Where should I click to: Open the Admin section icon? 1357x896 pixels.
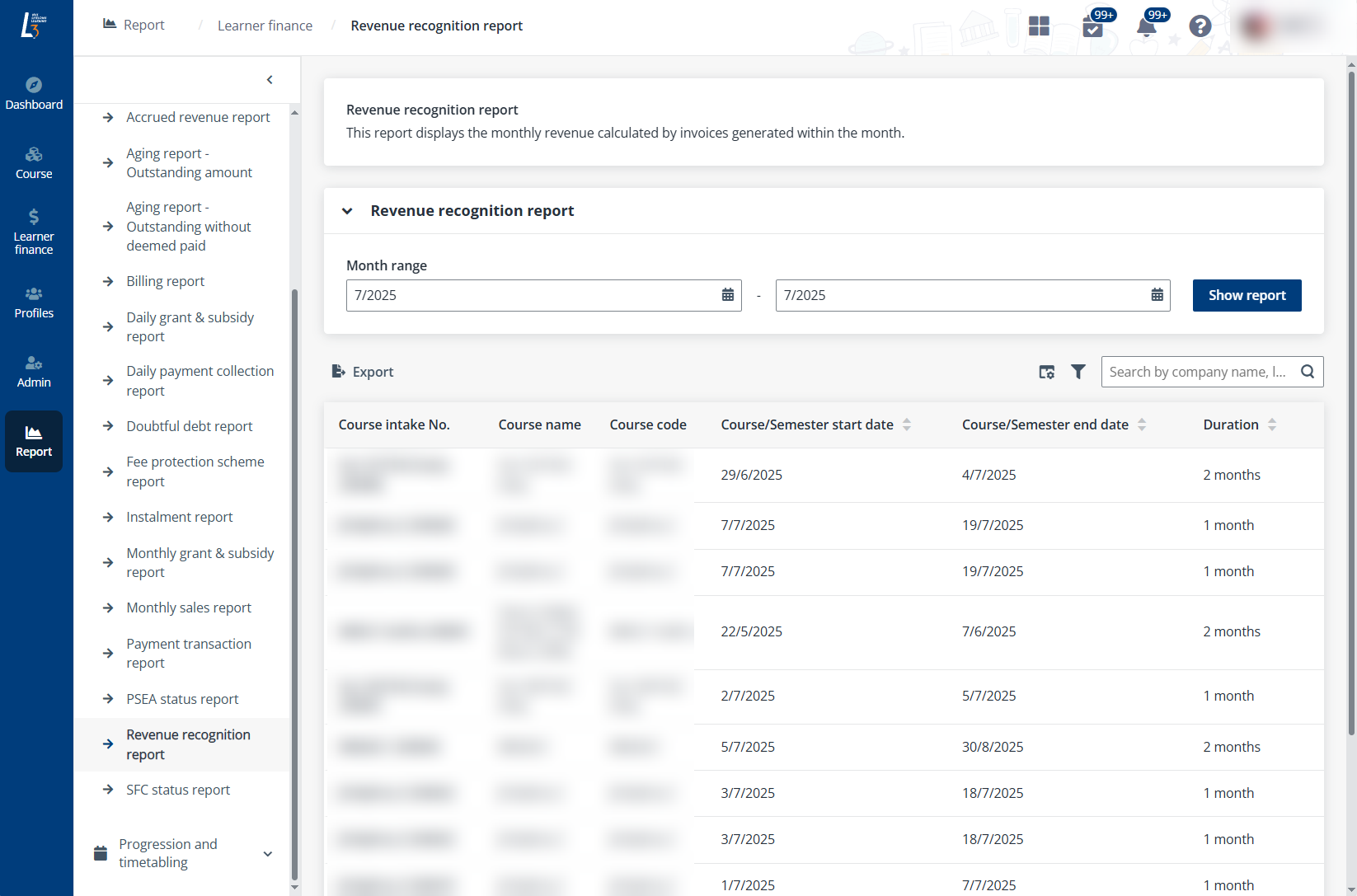34,371
